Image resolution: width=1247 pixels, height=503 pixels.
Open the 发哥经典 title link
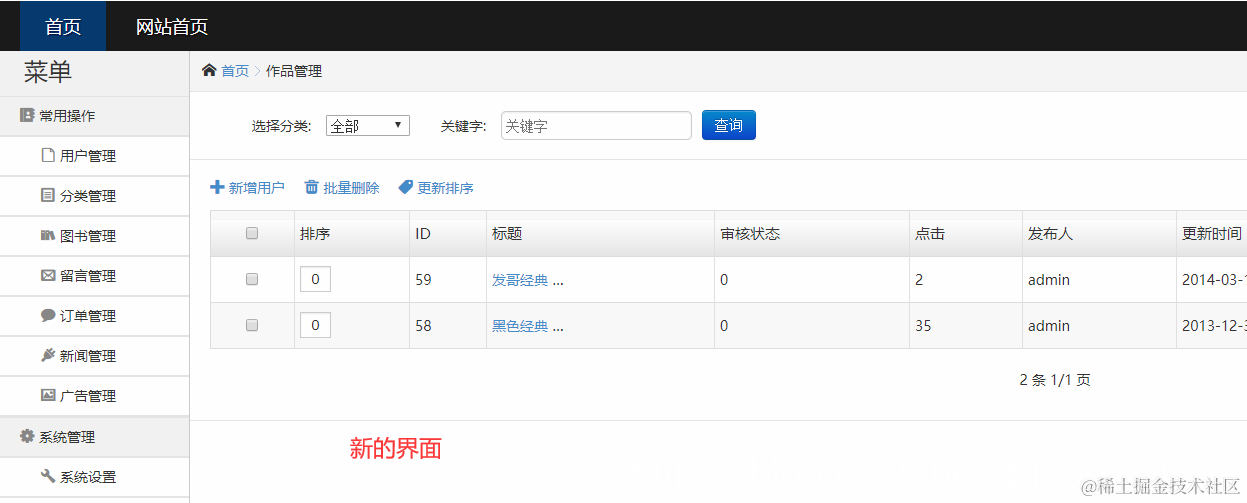[520, 280]
